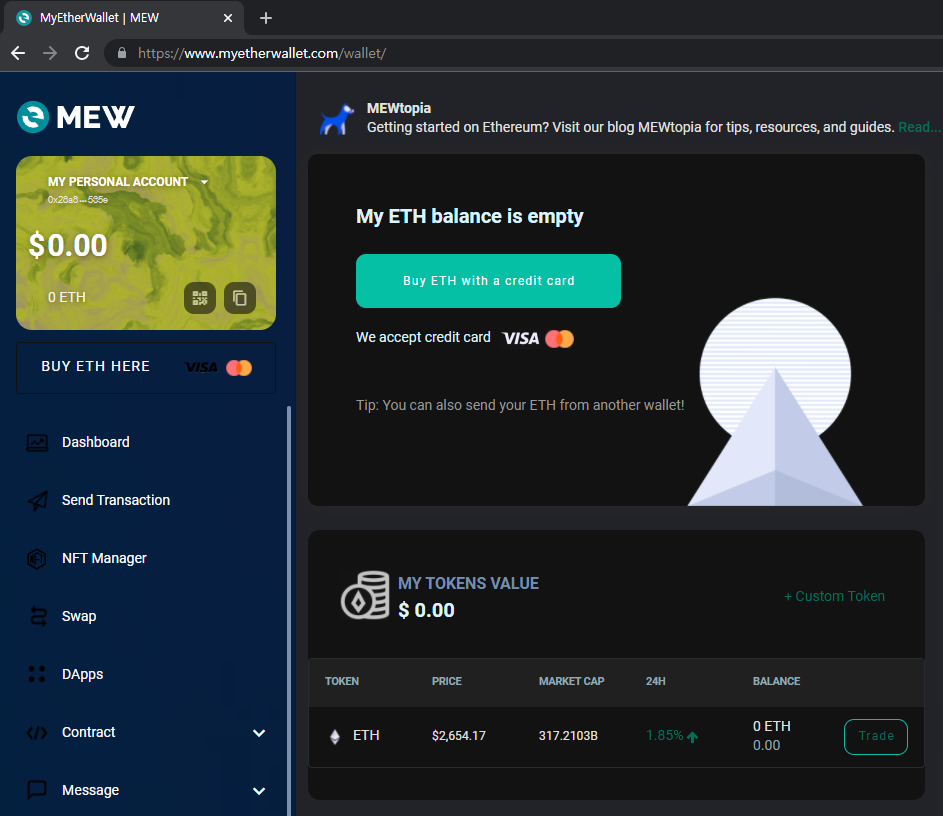Open the My Personal Account dropdown arrow
Image resolution: width=943 pixels, height=816 pixels.
click(x=204, y=182)
